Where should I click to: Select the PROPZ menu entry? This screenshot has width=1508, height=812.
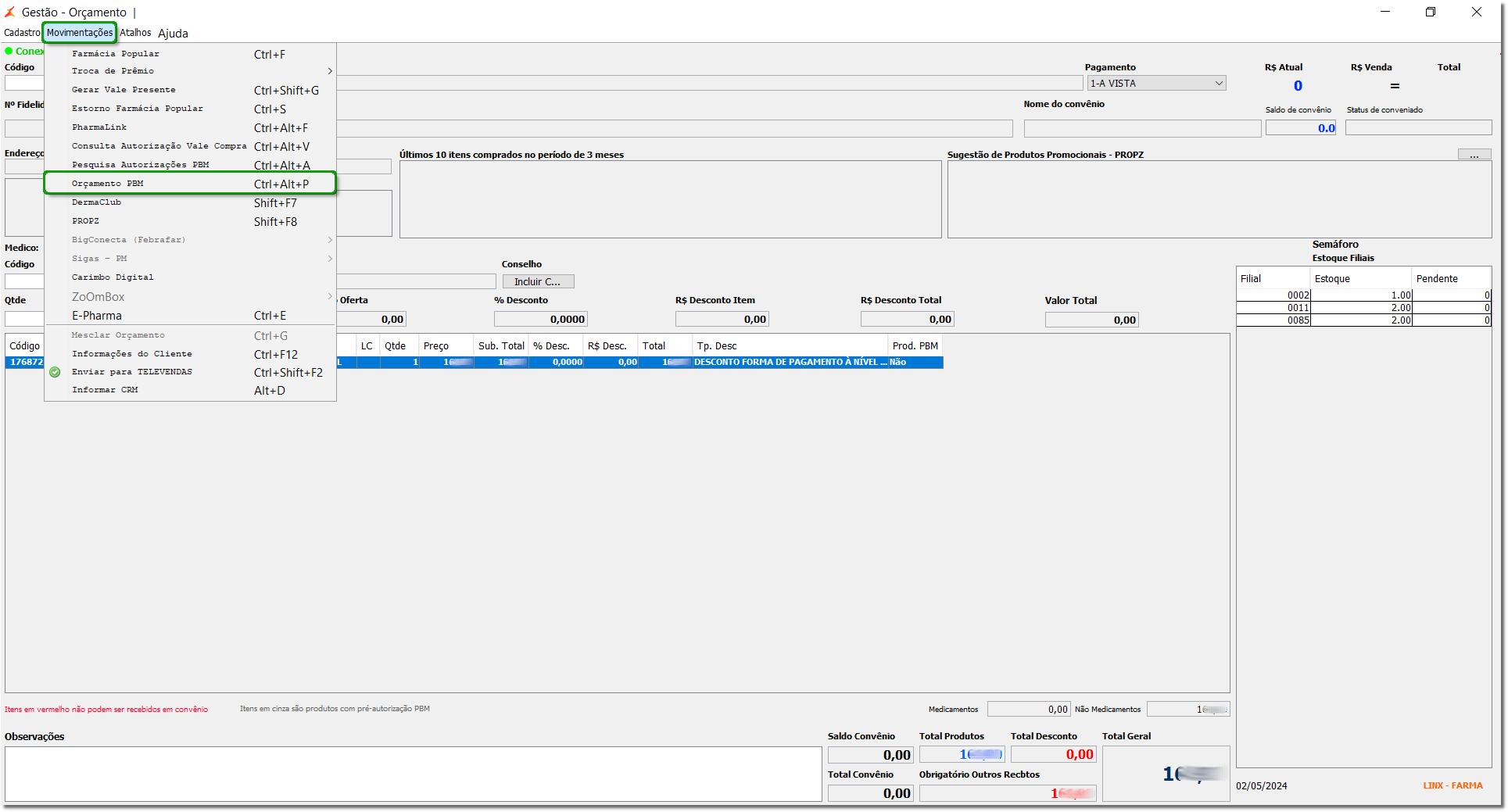pos(190,221)
